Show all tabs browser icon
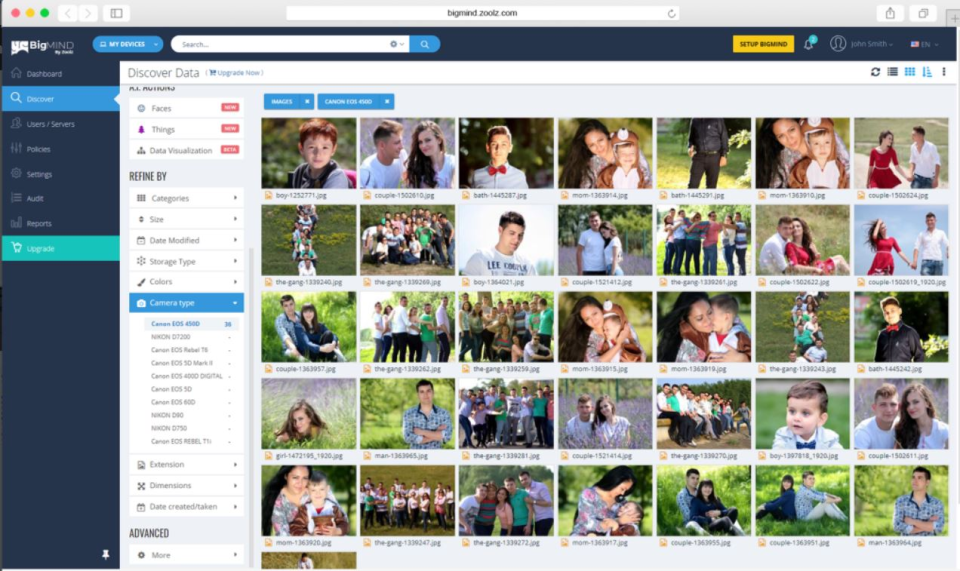The height and width of the screenshot is (571, 960). [923, 13]
